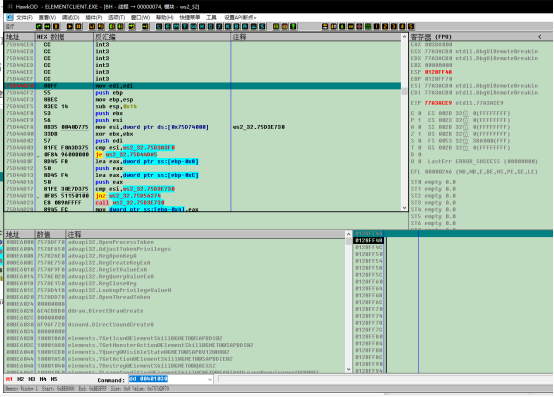Open the Threads (T) window icon

click(x=185, y=26)
